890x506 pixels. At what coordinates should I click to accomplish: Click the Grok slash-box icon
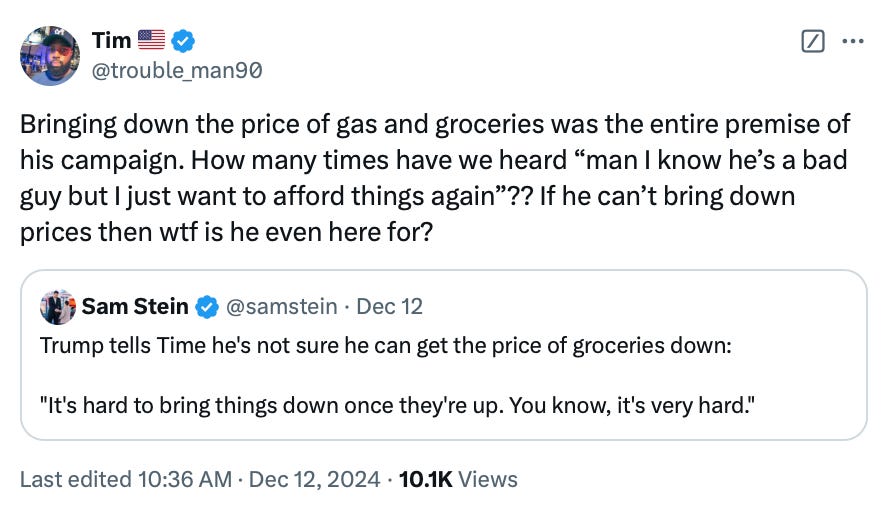814,41
